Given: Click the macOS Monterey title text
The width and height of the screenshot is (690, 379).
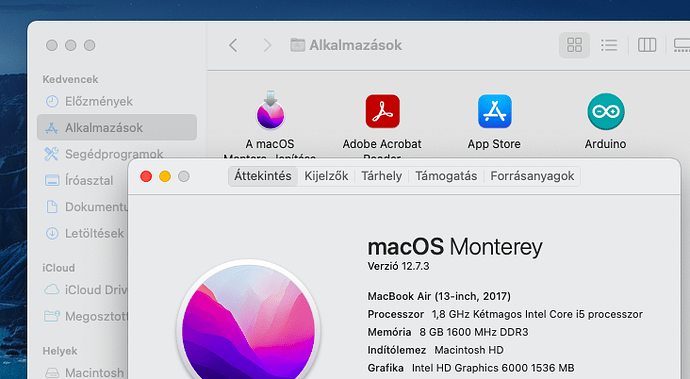Looking at the screenshot, I should click(455, 247).
